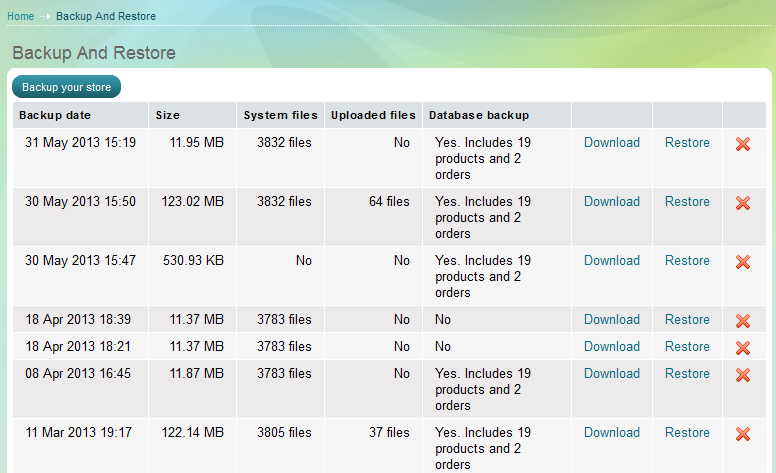
Task: Delete the 11 Mar 2013 19:17 backup
Action: 743,434
